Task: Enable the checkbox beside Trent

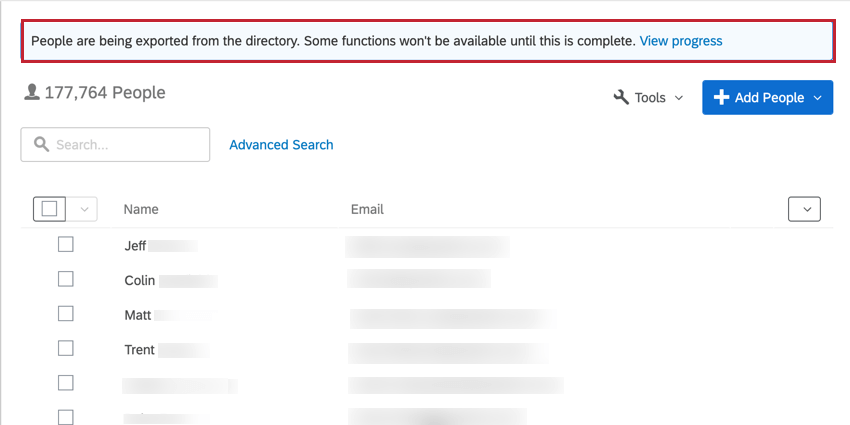Action: pos(66,349)
